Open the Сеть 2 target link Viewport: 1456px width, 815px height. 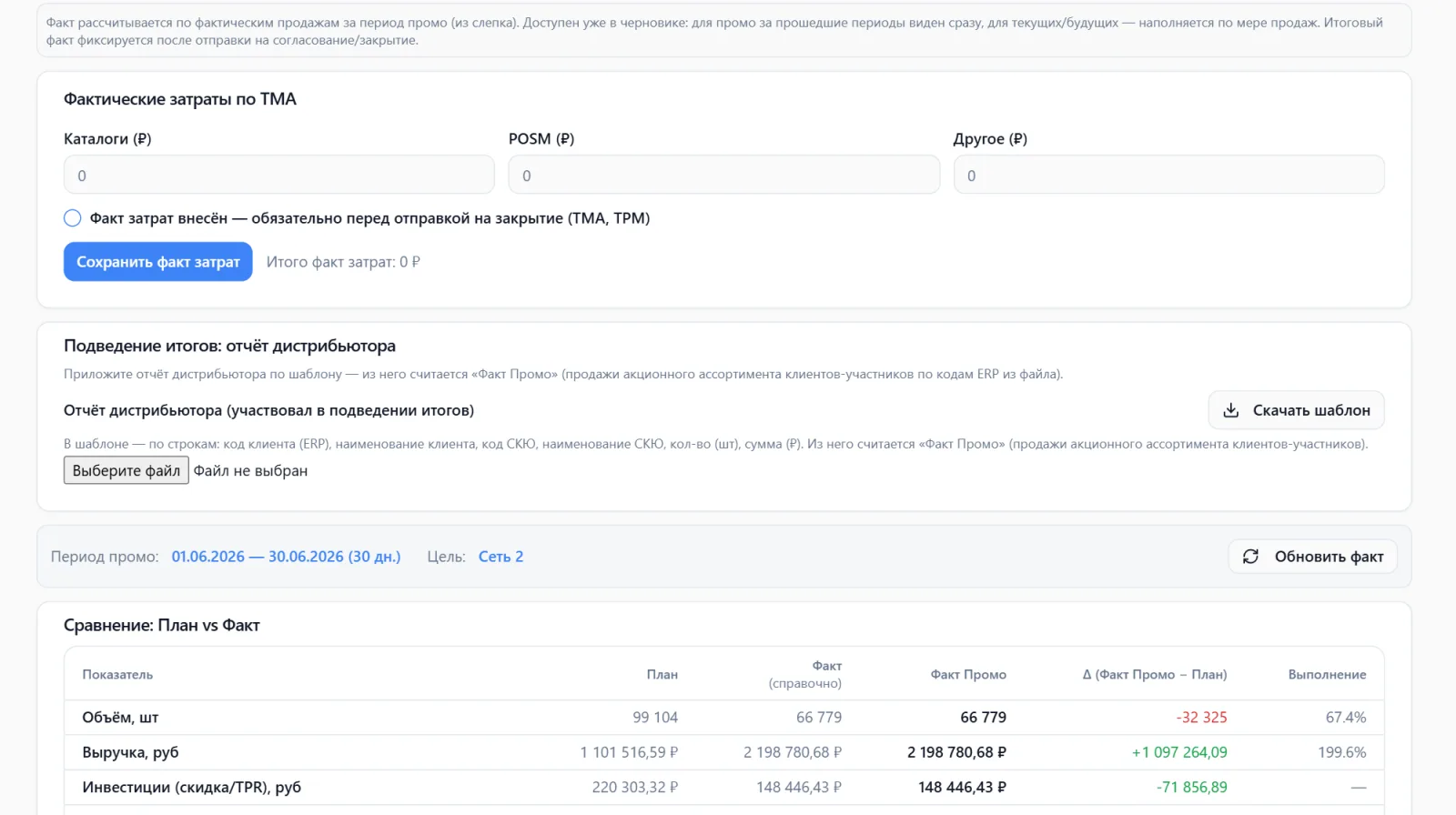(x=501, y=557)
